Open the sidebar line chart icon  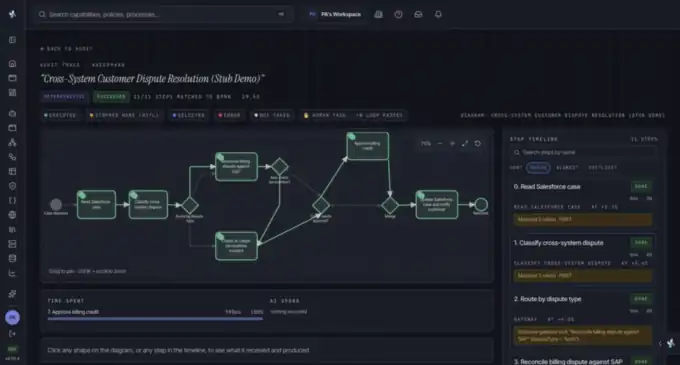coord(12,273)
